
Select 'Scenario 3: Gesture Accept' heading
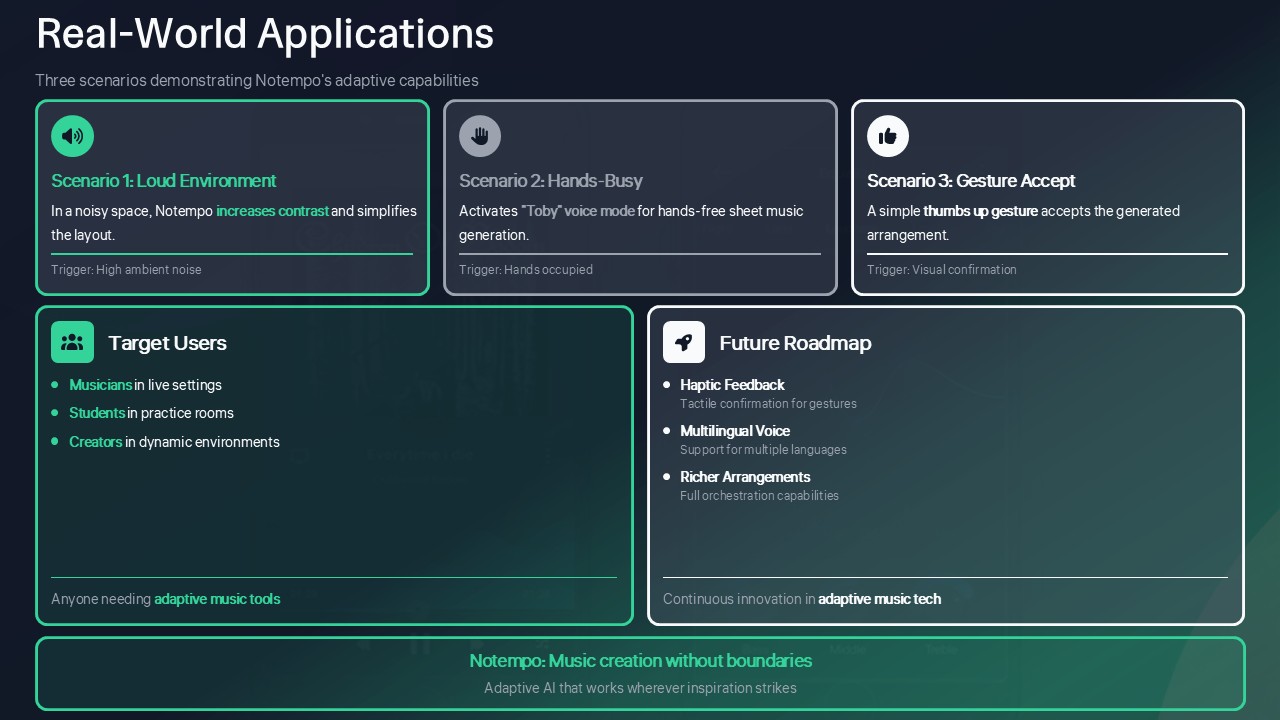(x=971, y=181)
